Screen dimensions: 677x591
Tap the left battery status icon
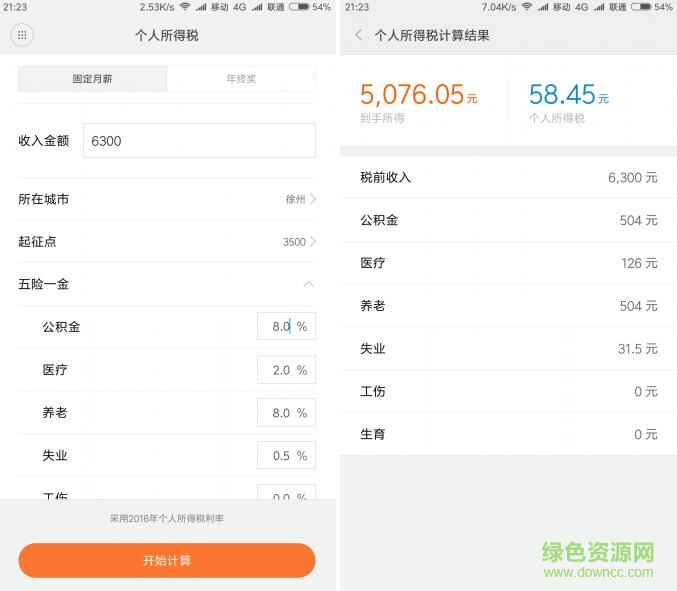pos(299,7)
